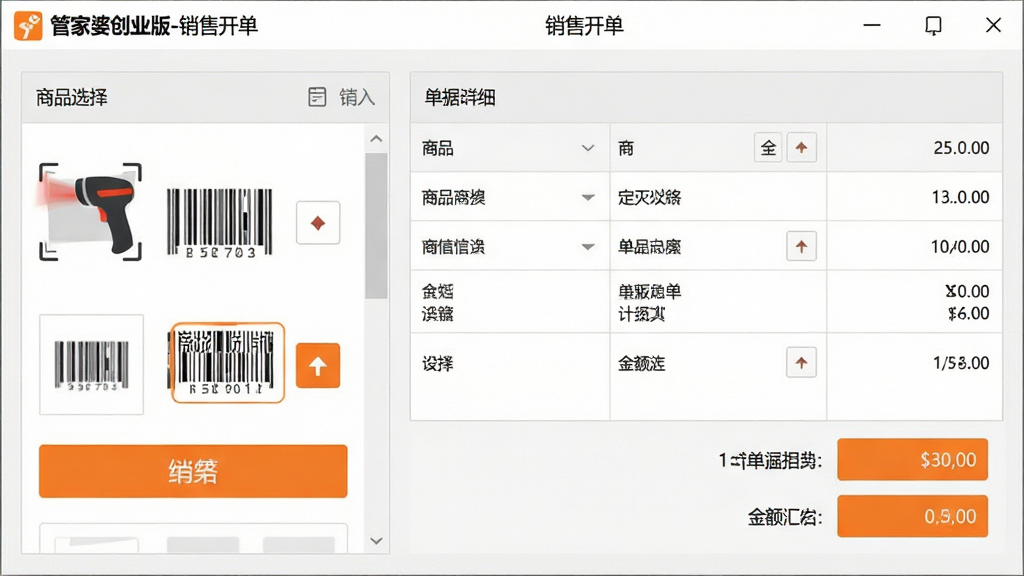
Task: Click the product panel scrollbar thumb
Action: [376, 226]
